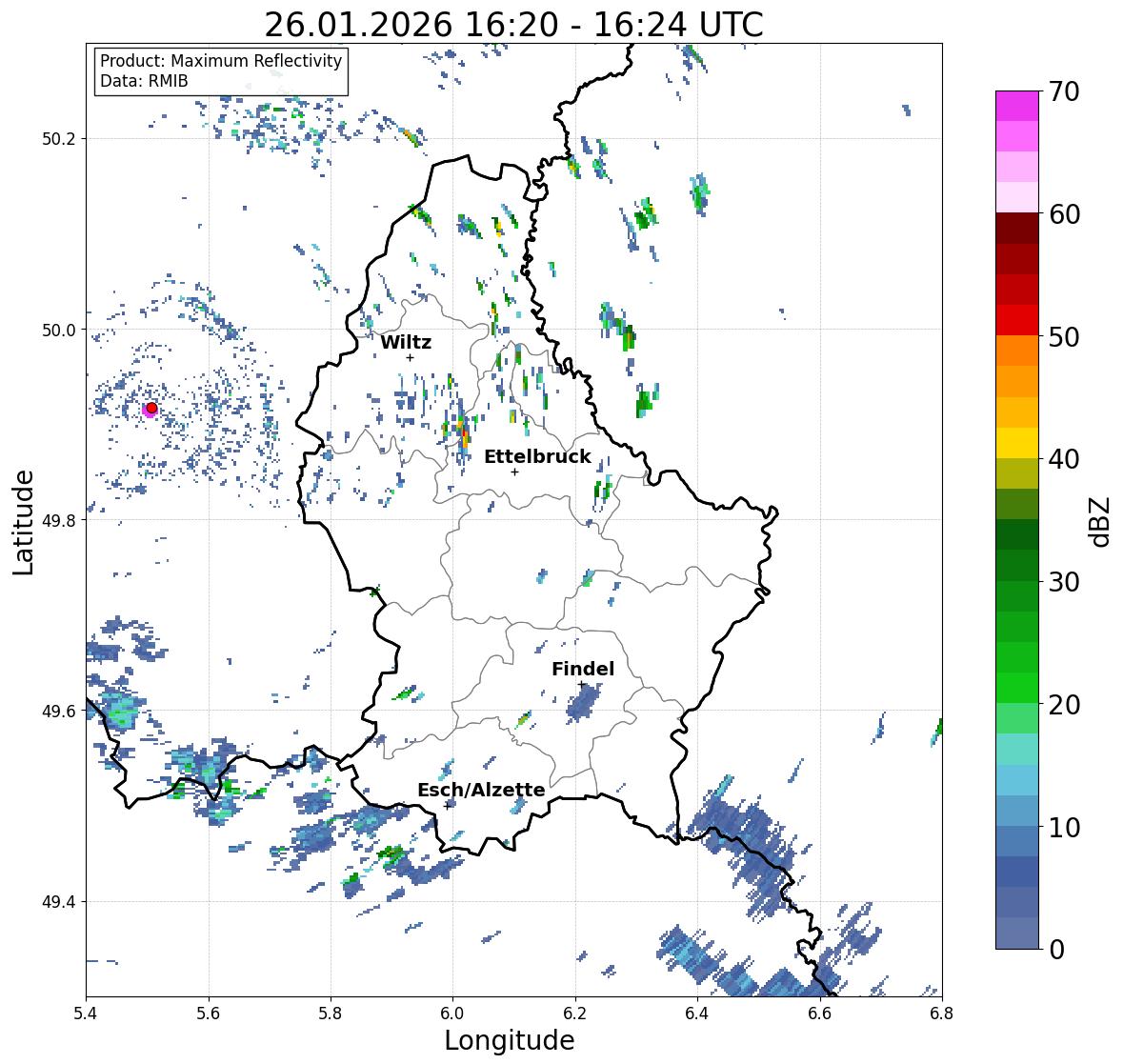Image resolution: width=1123 pixels, height=1064 pixels.
Task: Click the 10 value on the colorbar
Action: pos(1064,827)
